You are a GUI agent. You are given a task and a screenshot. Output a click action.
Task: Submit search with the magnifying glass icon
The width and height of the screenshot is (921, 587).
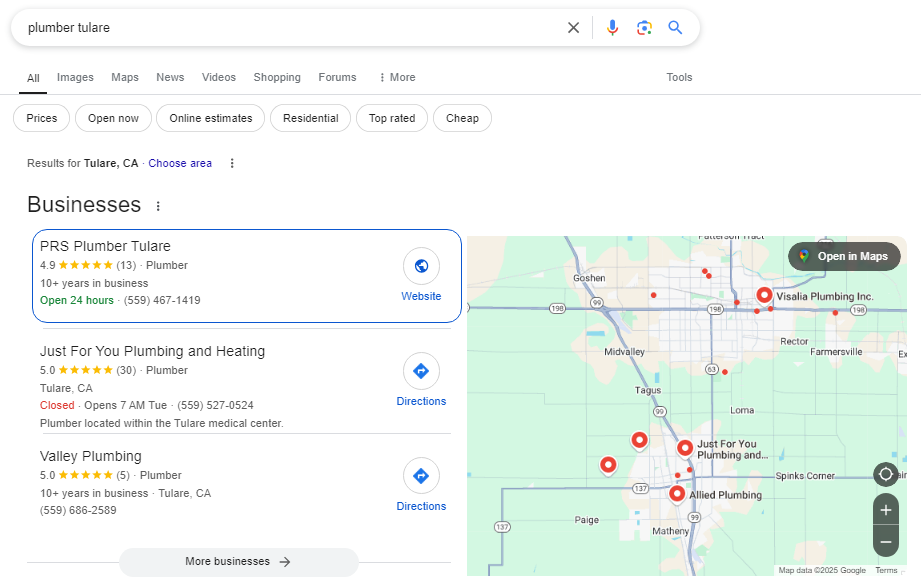point(675,28)
